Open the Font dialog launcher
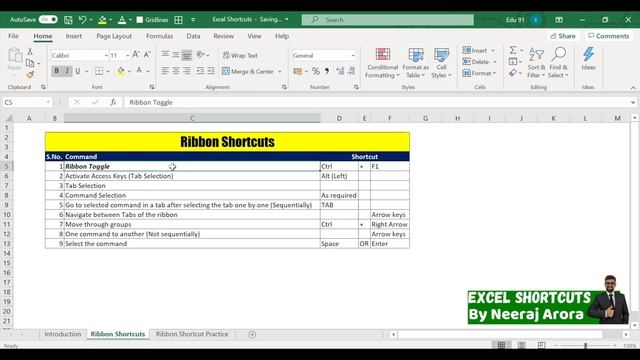The image size is (640, 360). (152, 87)
